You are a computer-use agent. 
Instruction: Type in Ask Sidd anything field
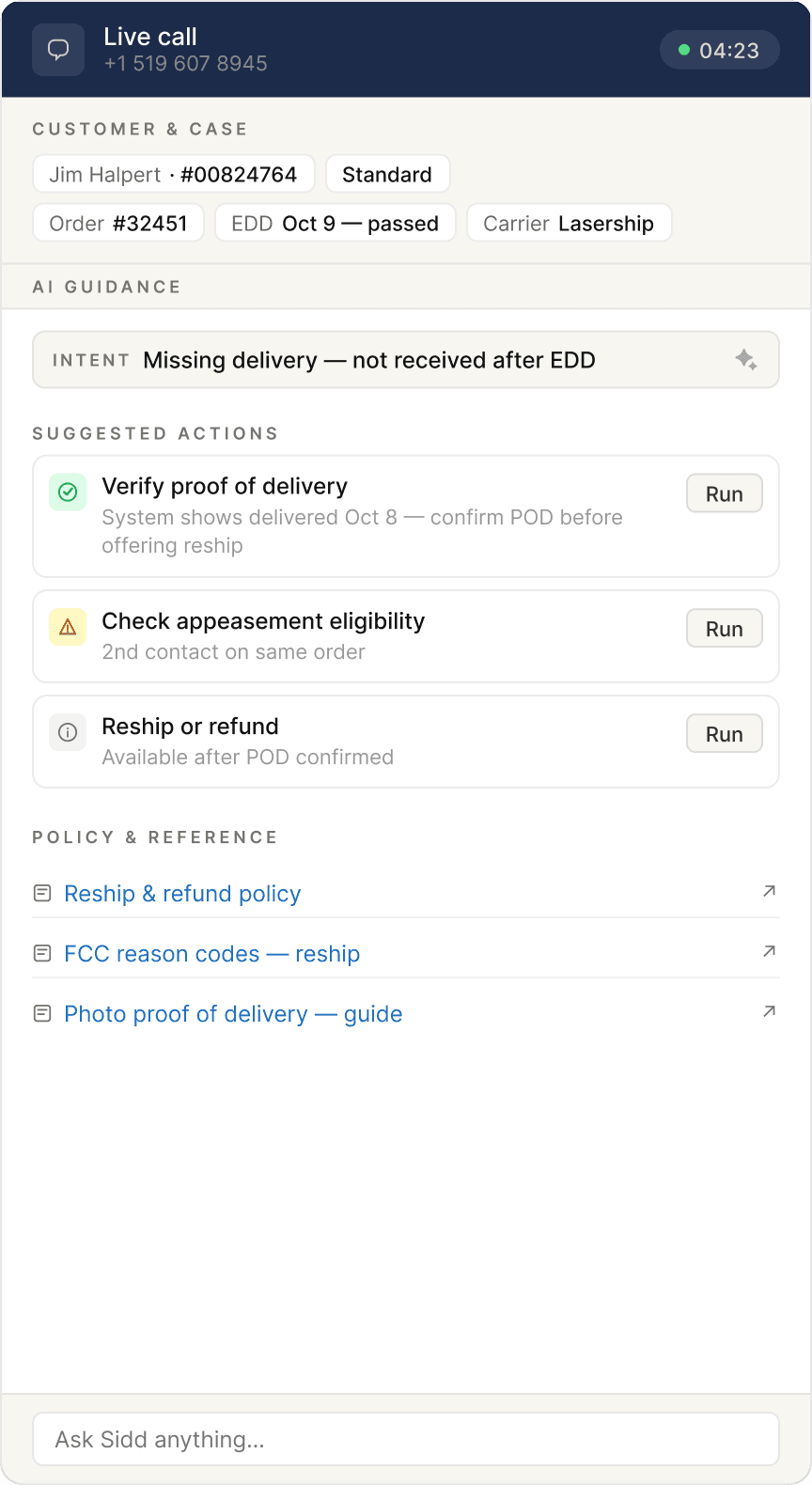tap(406, 1439)
